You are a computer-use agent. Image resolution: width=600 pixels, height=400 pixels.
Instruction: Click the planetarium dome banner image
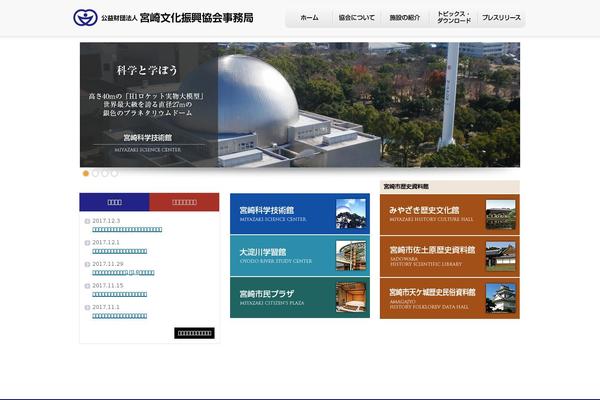click(x=300, y=104)
